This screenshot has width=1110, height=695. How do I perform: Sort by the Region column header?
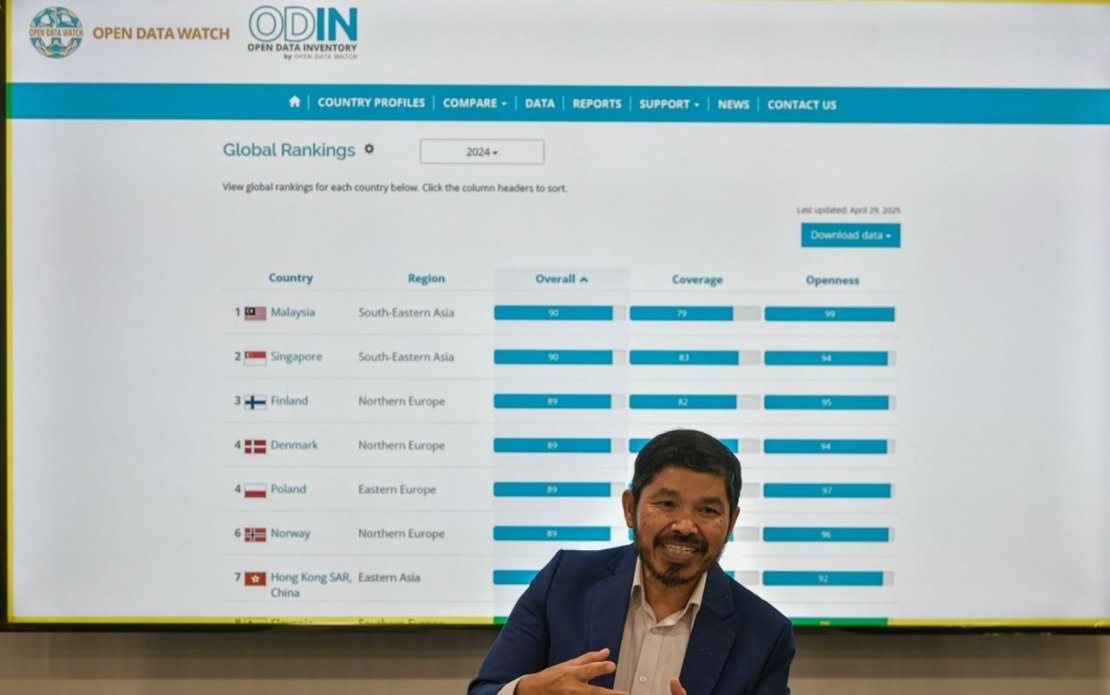pos(426,278)
